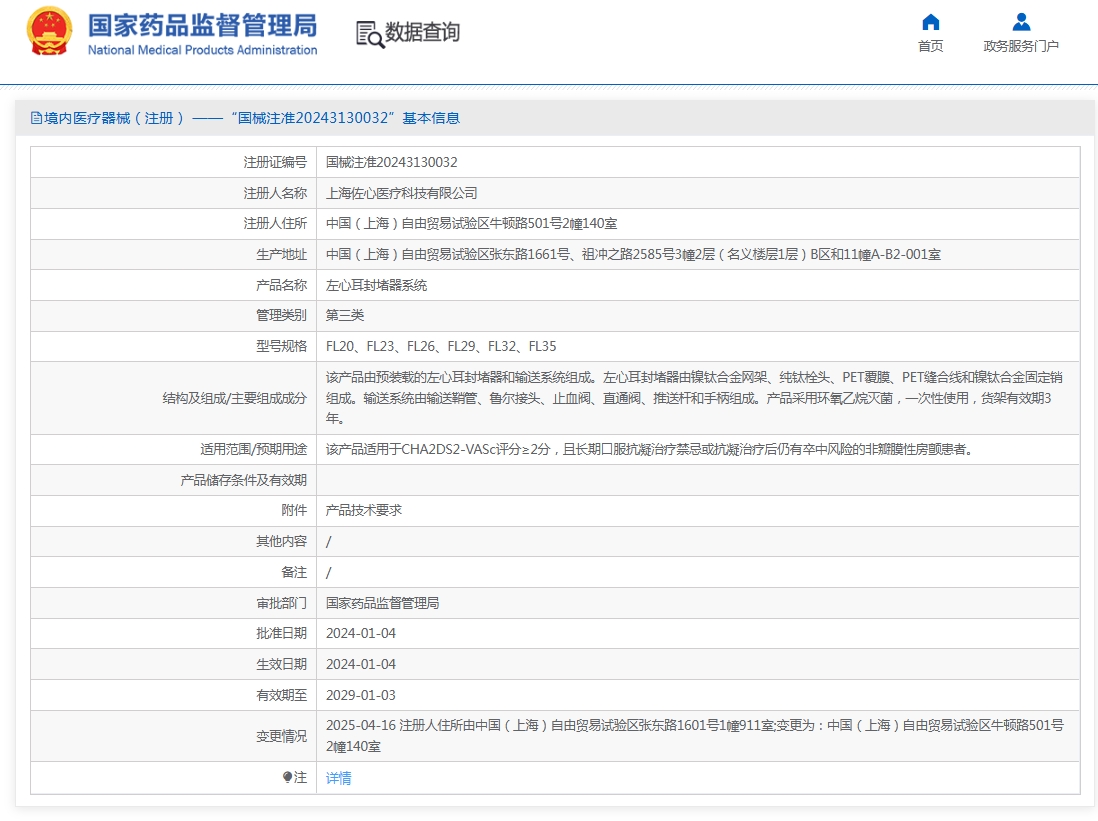
Task: Click the national emblem logo
Action: (x=49, y=32)
